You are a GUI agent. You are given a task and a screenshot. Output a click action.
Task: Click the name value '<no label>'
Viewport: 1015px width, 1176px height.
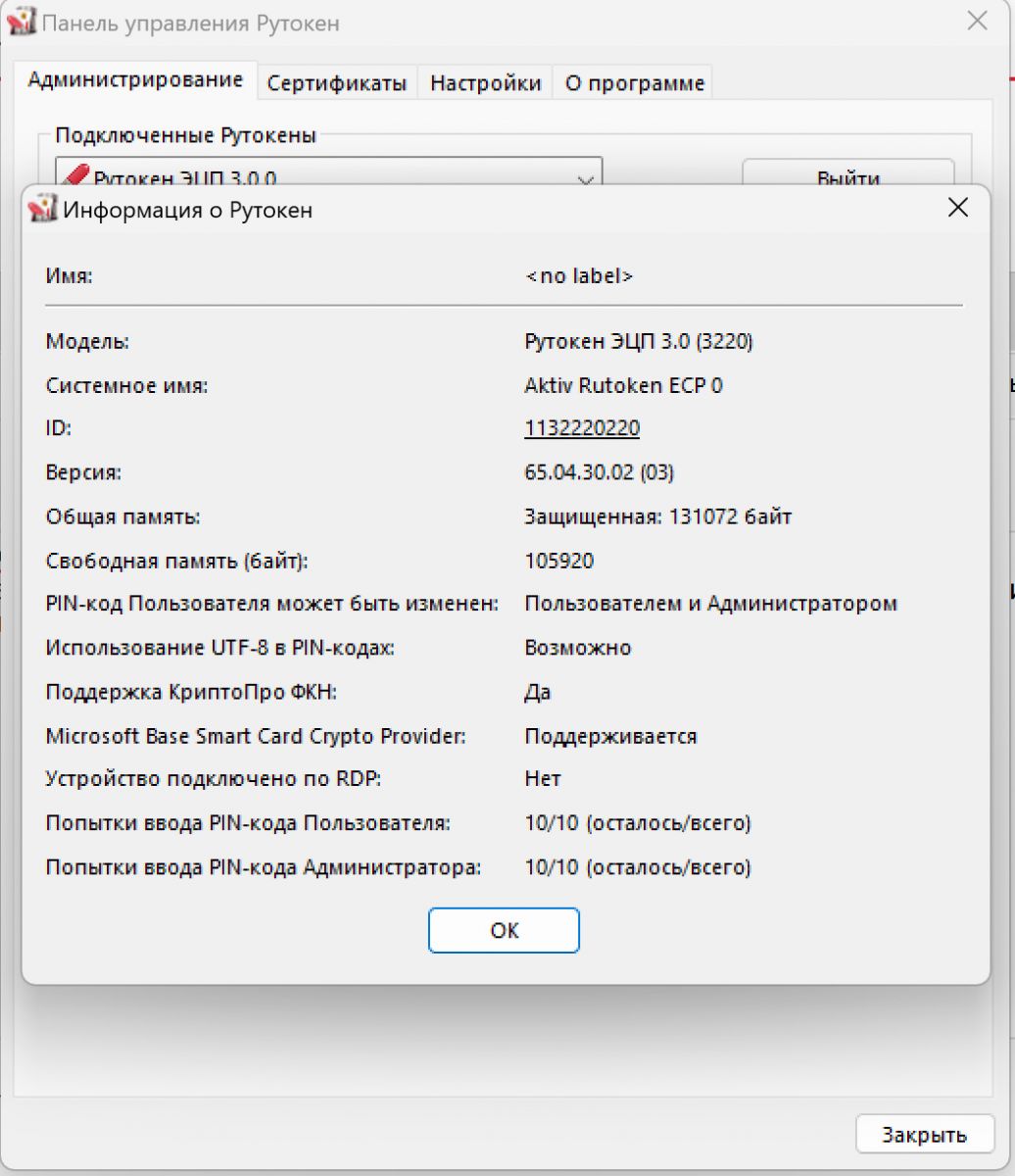pos(579,276)
